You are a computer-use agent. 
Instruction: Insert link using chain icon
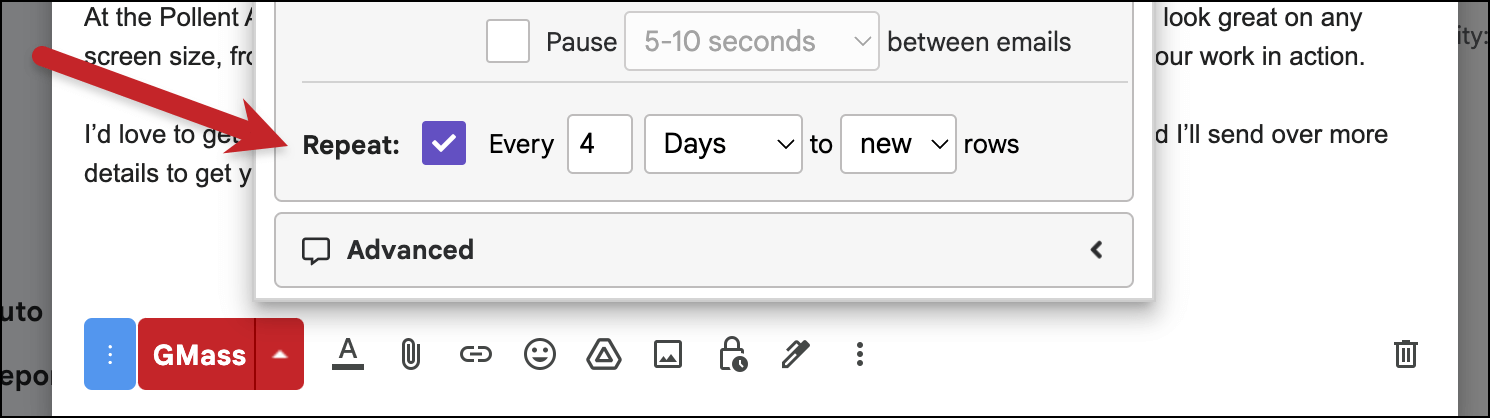(x=475, y=354)
